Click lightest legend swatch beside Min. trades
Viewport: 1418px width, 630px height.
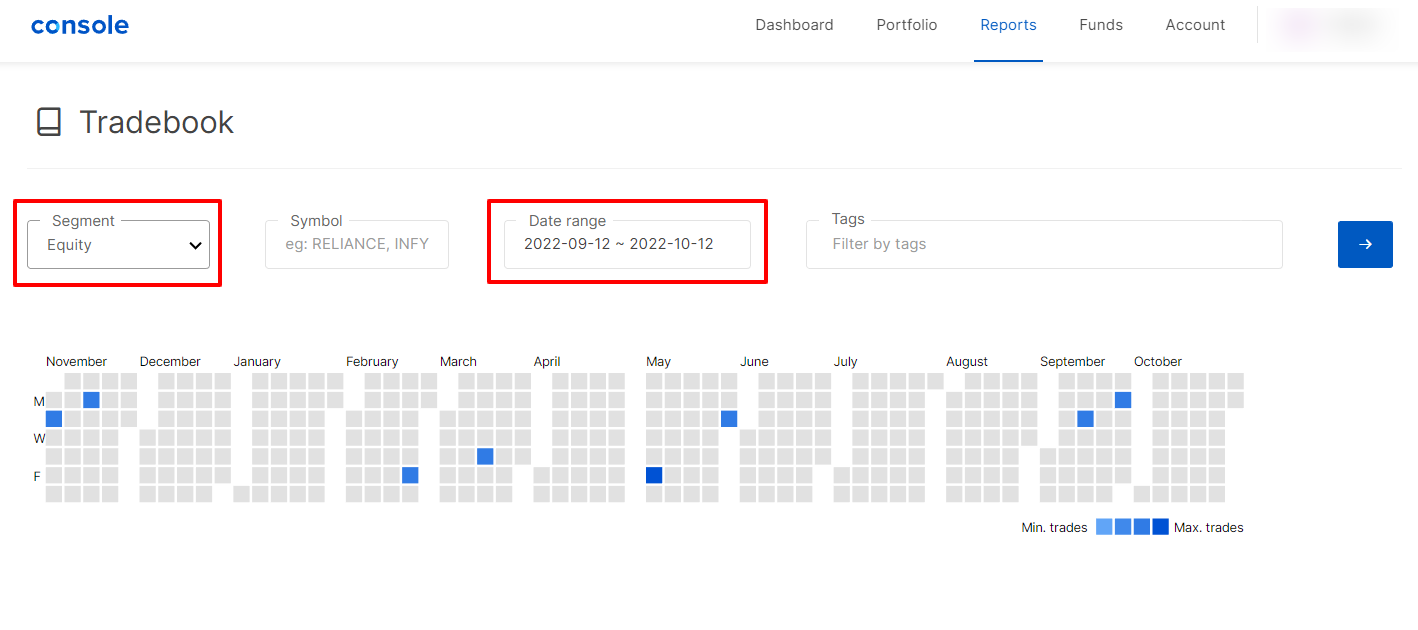click(1104, 527)
